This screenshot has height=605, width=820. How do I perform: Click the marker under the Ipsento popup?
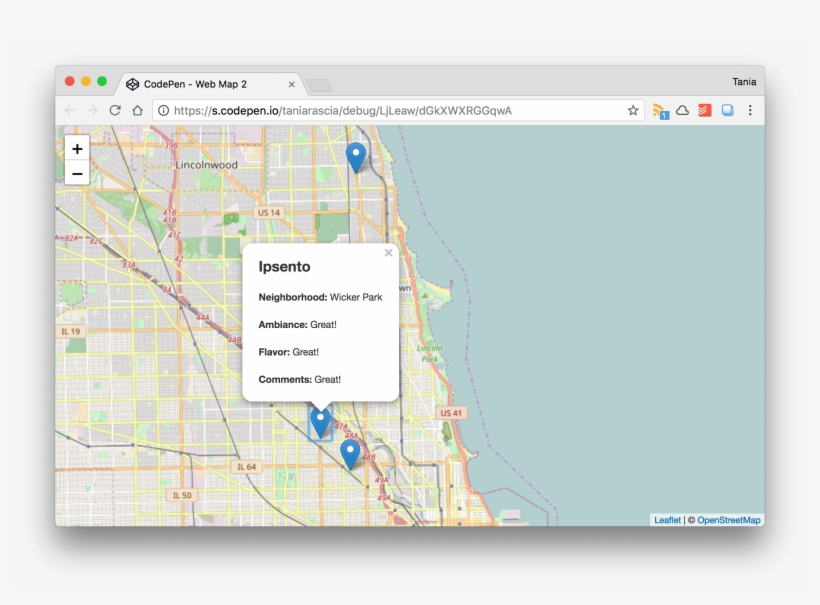pos(320,422)
